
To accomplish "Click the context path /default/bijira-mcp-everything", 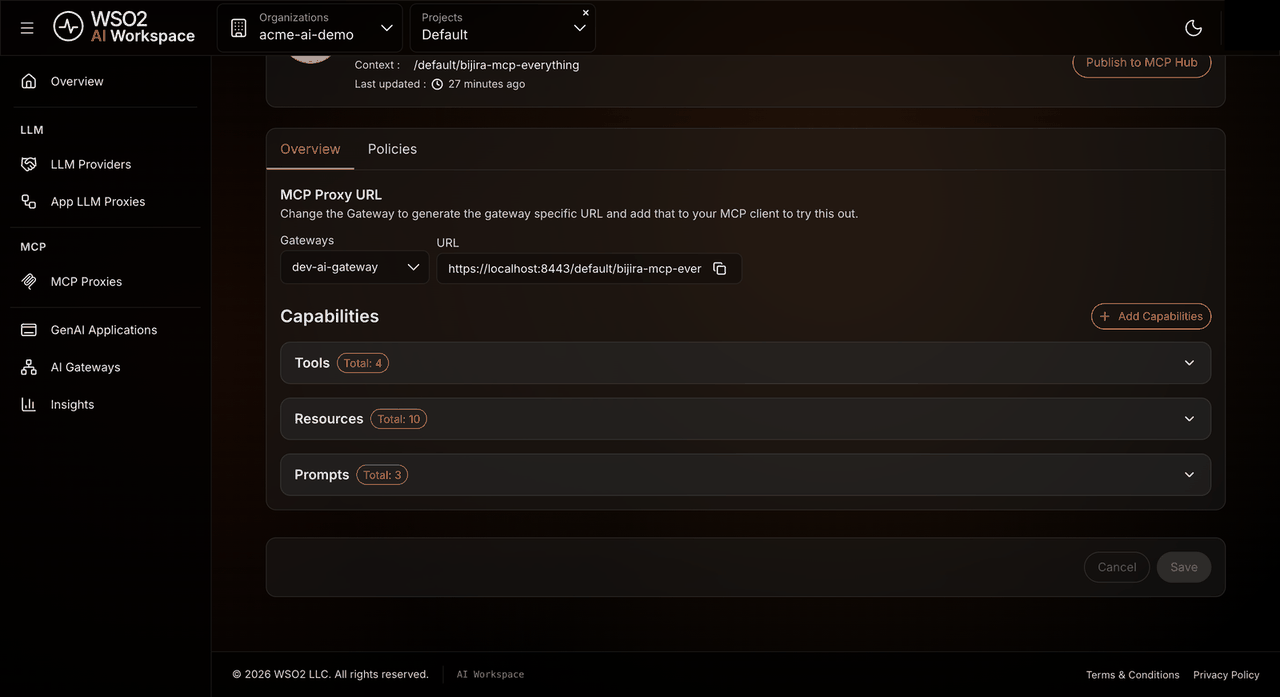I will tap(496, 65).
